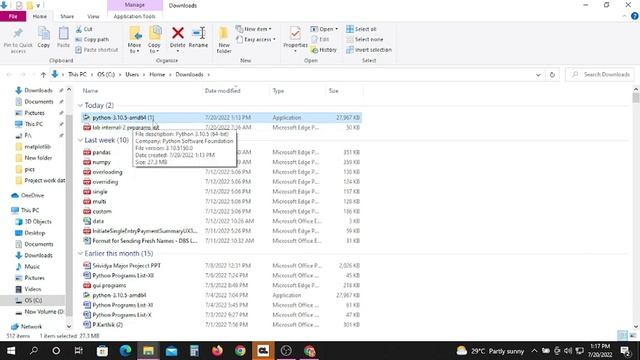This screenshot has height=360, width=640.
Task: Click the Manage contextual tab
Action: pos(135,5)
